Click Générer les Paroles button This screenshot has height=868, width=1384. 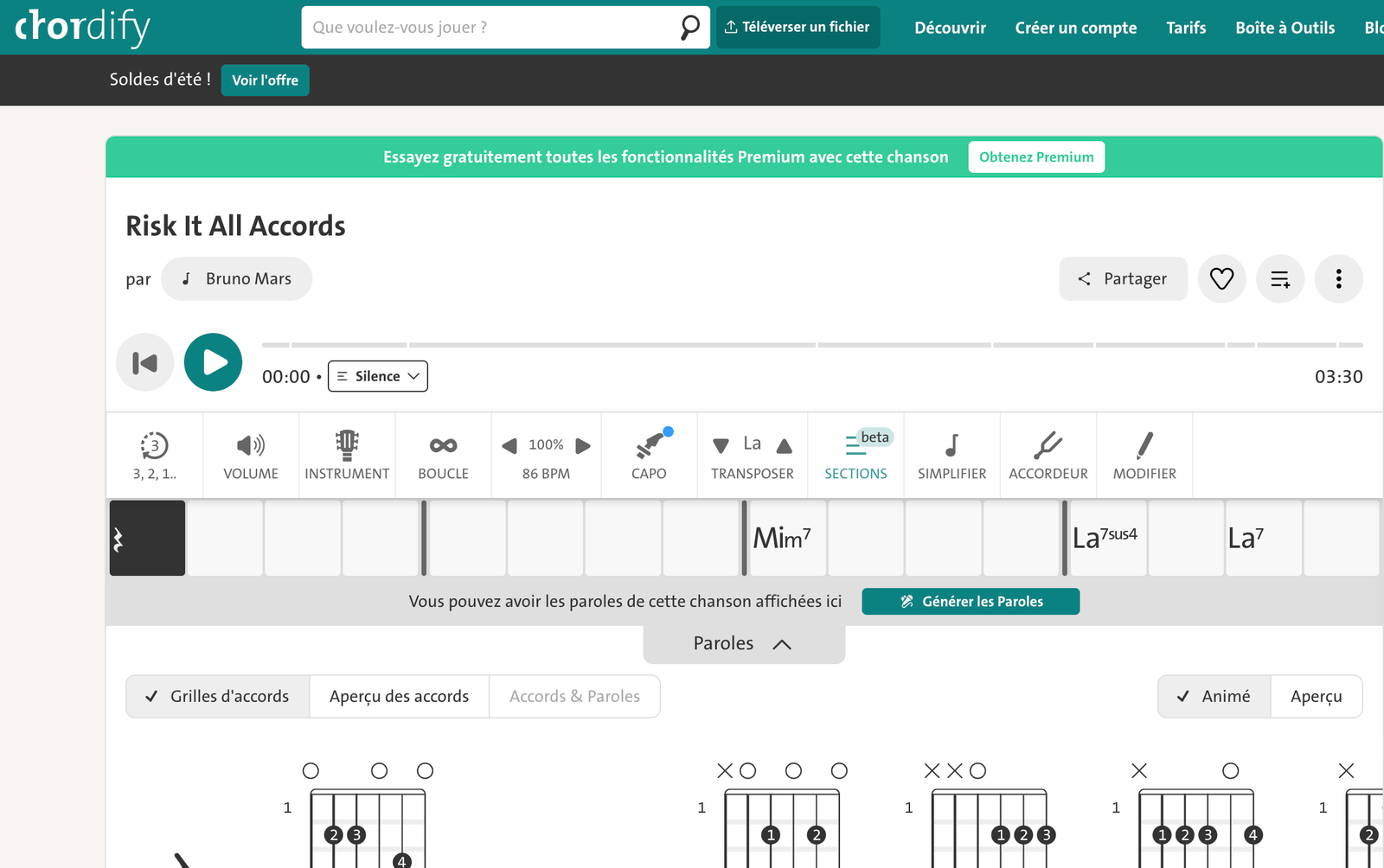(x=971, y=602)
